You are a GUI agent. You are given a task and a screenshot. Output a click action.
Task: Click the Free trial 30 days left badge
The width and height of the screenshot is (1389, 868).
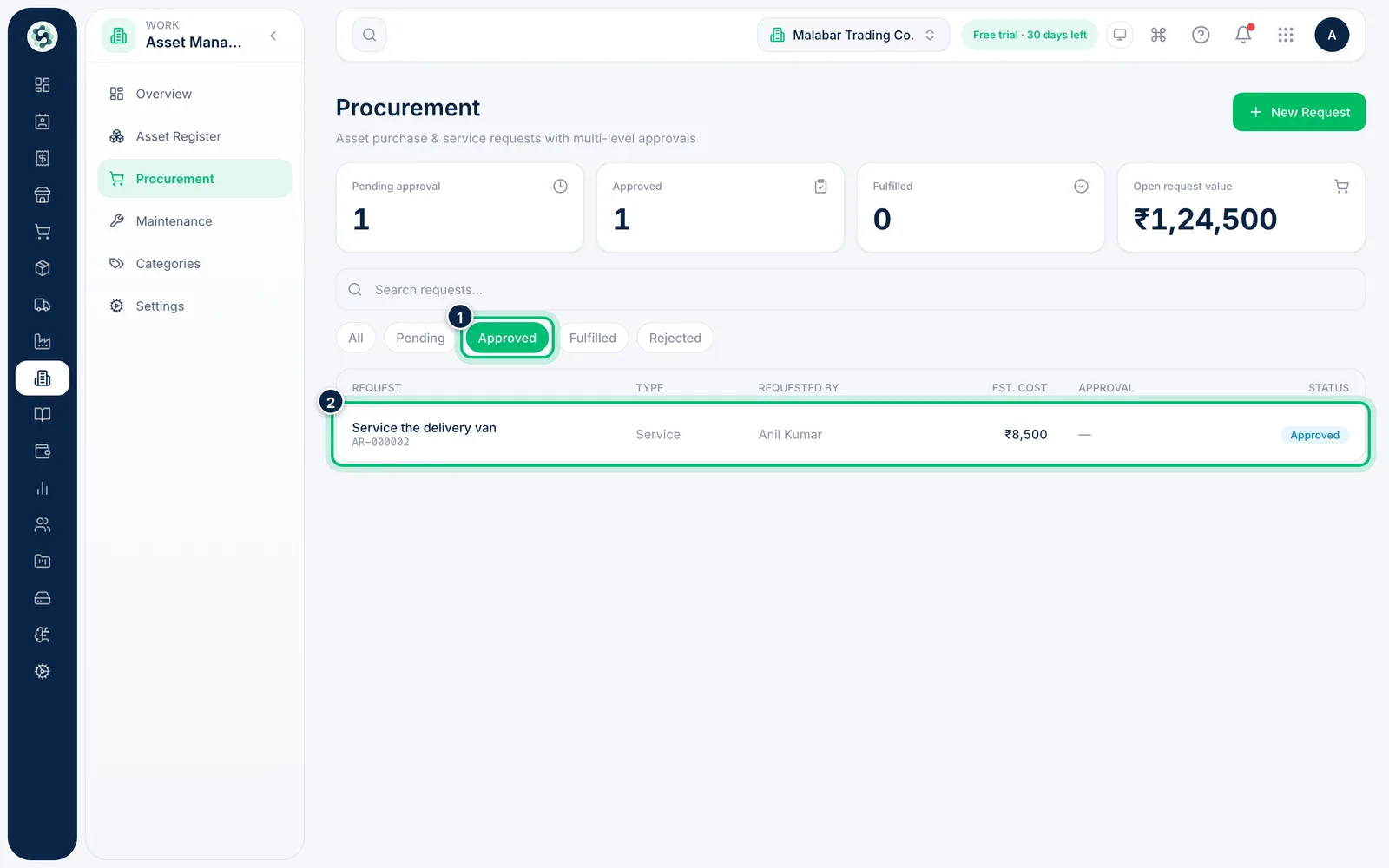1030,35
